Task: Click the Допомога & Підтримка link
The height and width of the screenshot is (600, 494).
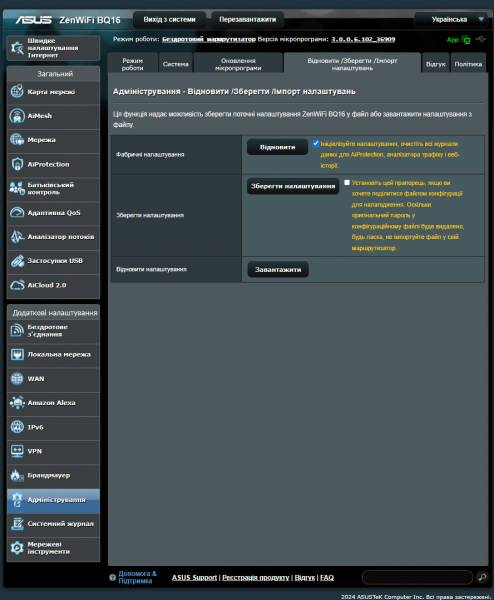Action: (x=137, y=577)
